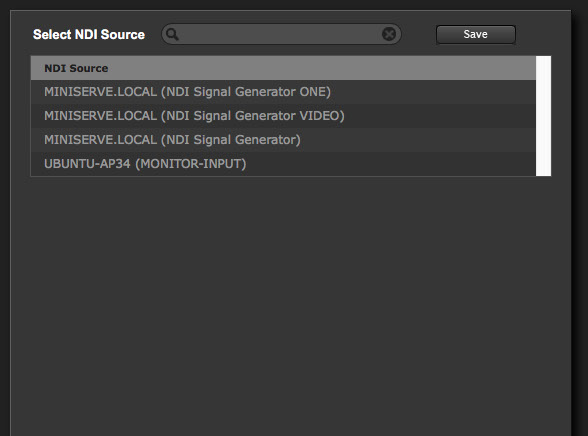Clear the search field using the X icon
This screenshot has width=588, height=436.
click(389, 34)
